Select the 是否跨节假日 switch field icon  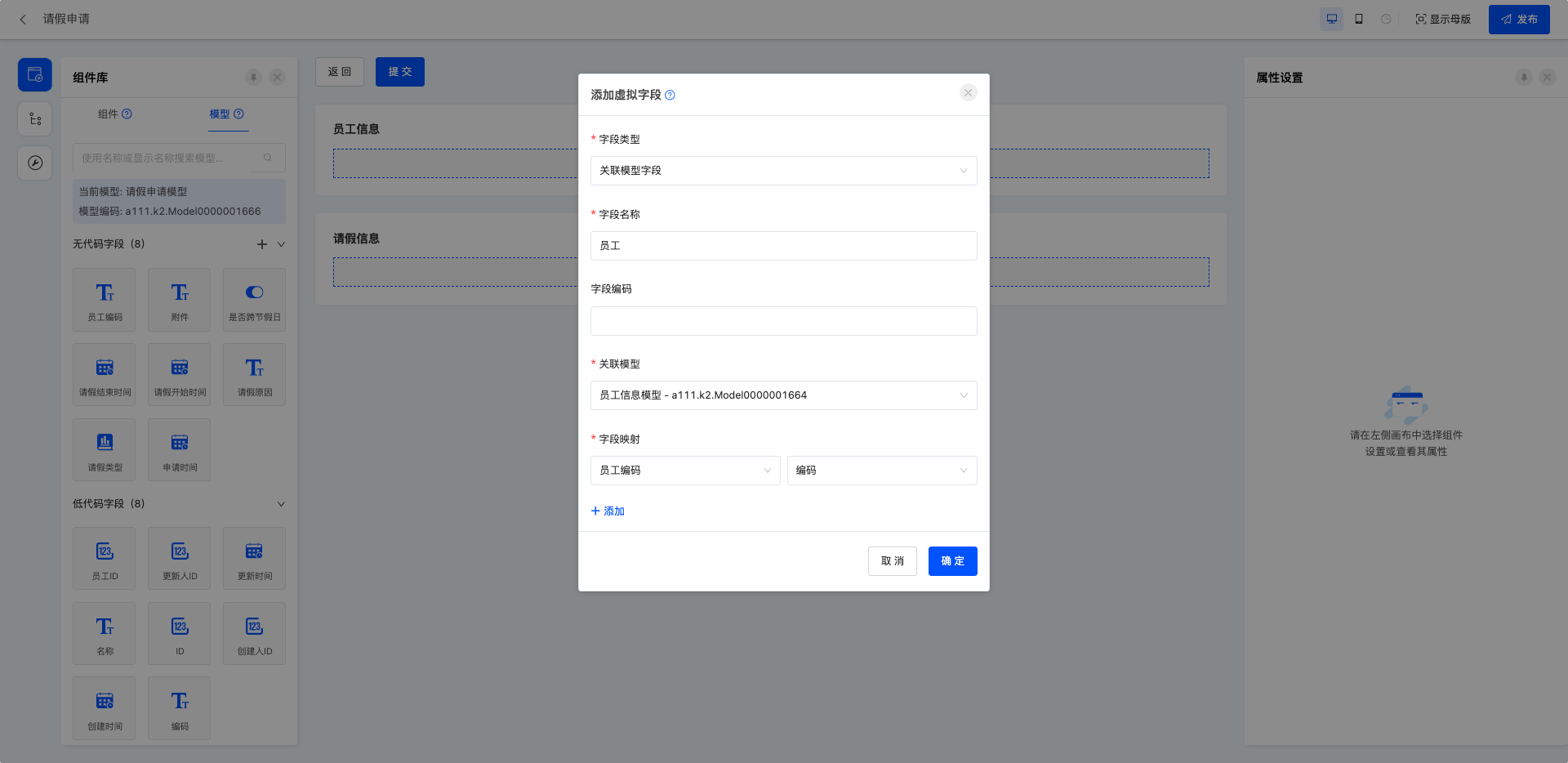pyautogui.click(x=254, y=292)
